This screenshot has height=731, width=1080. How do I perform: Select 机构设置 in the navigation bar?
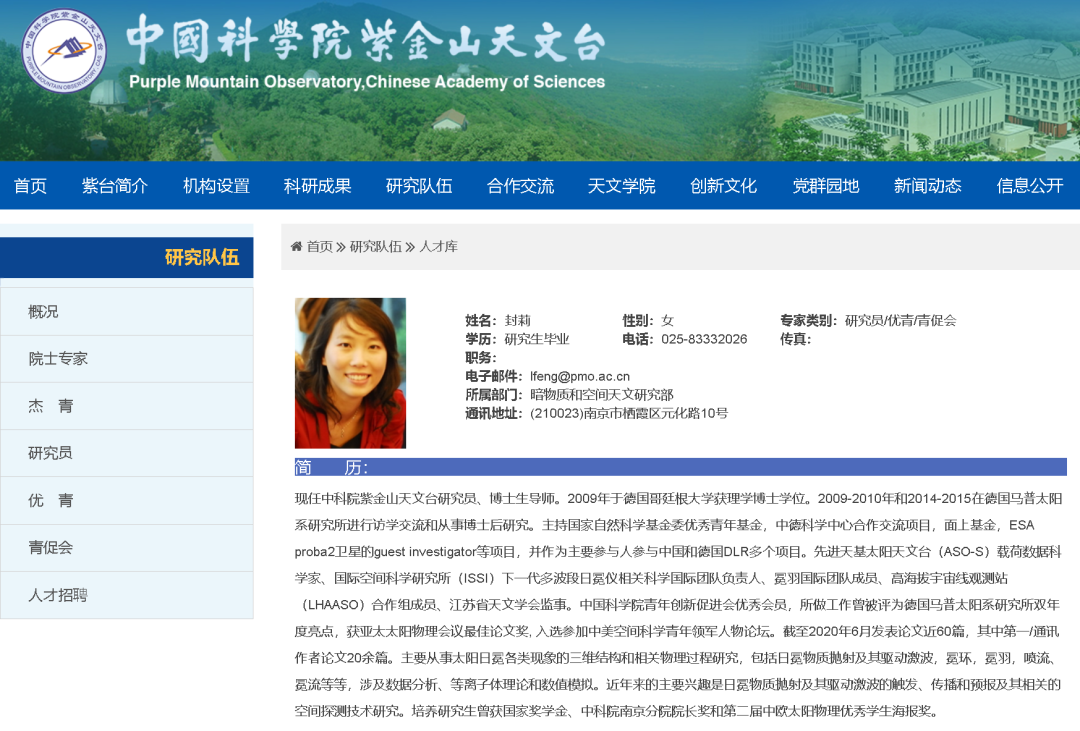coord(216,186)
